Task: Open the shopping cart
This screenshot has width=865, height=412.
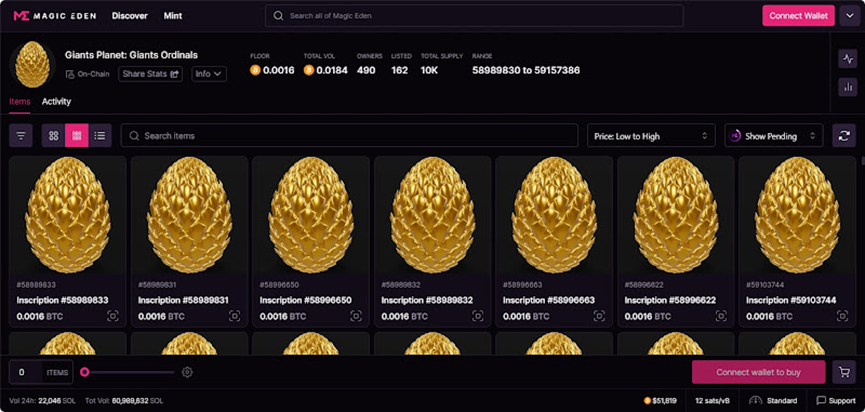Action: 846,372
